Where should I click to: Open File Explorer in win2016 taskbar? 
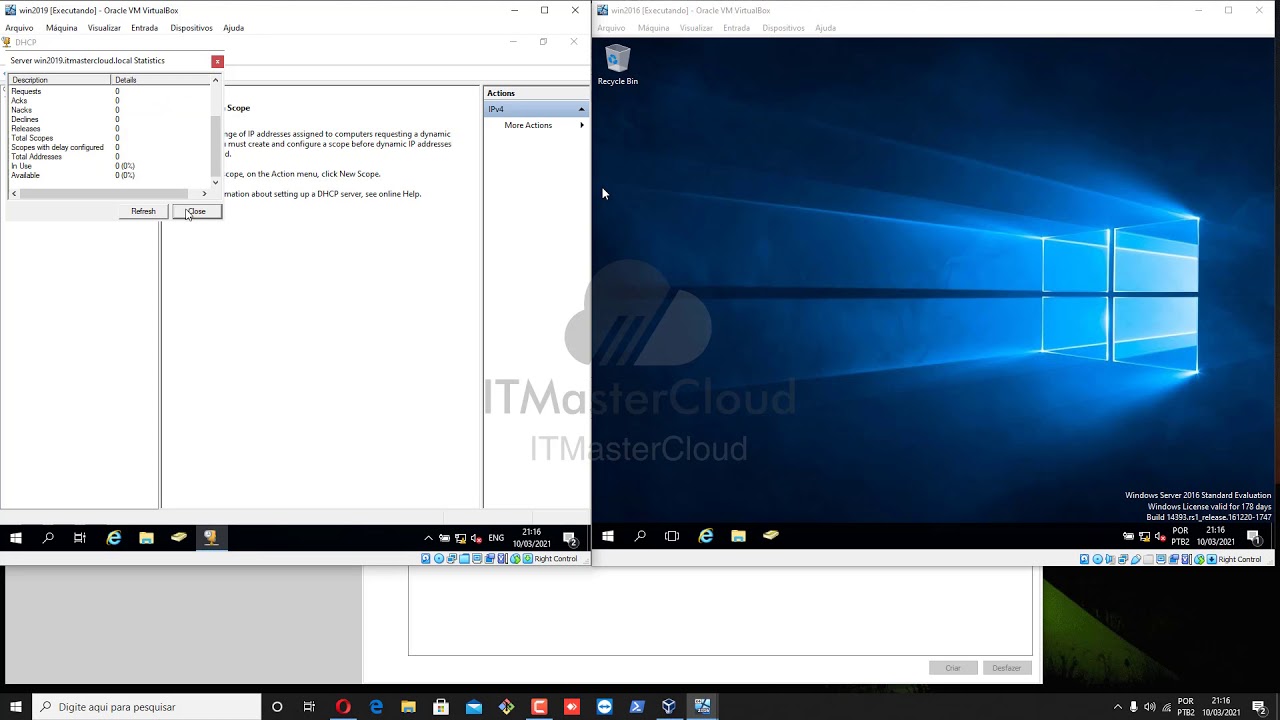tap(738, 536)
